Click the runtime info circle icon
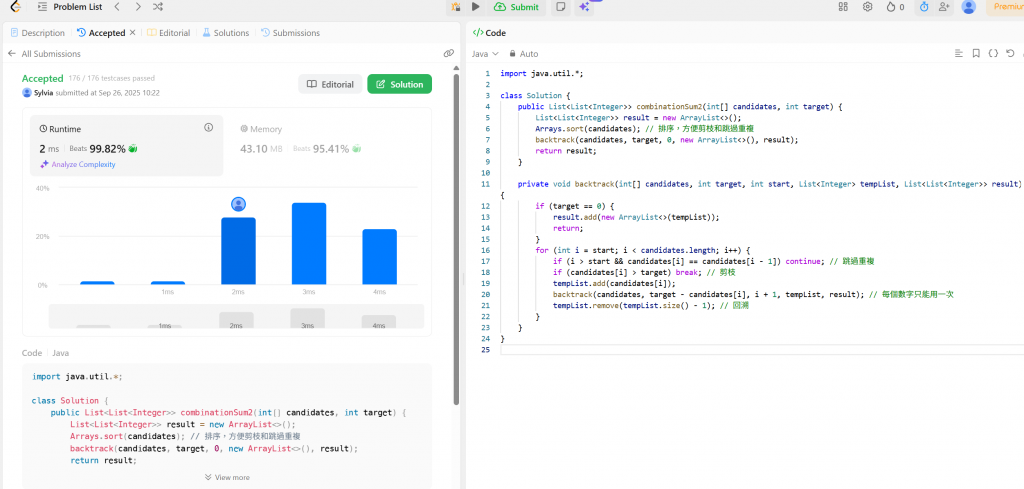The width and height of the screenshot is (1024, 489). 208,127
